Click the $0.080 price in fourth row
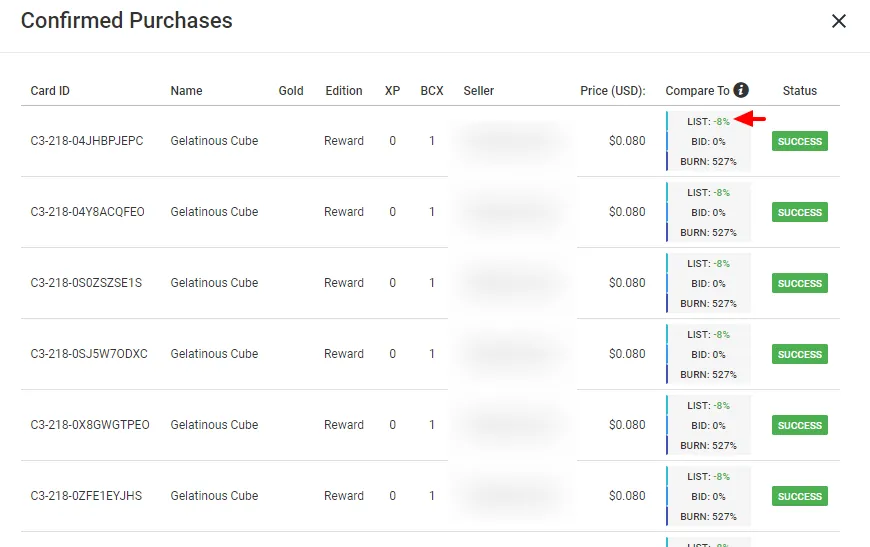The height and width of the screenshot is (547, 870). [x=627, y=354]
